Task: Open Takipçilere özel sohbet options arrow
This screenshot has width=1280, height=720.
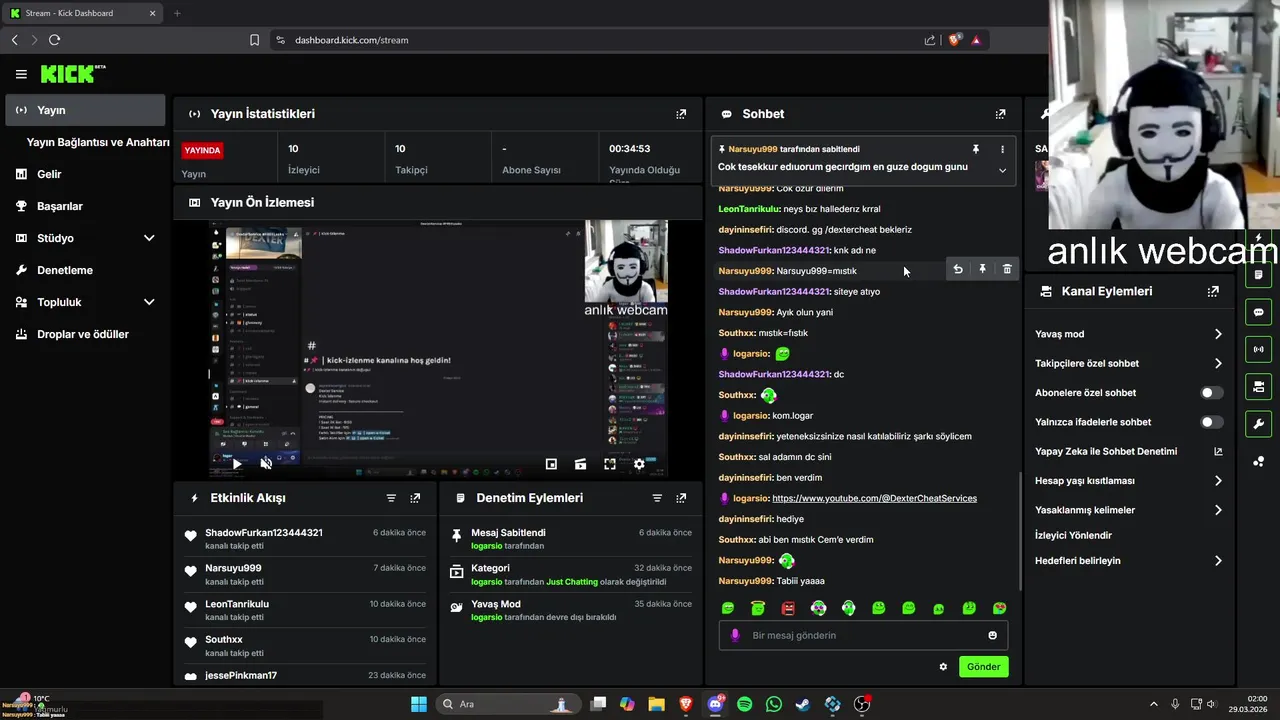Action: (1218, 363)
